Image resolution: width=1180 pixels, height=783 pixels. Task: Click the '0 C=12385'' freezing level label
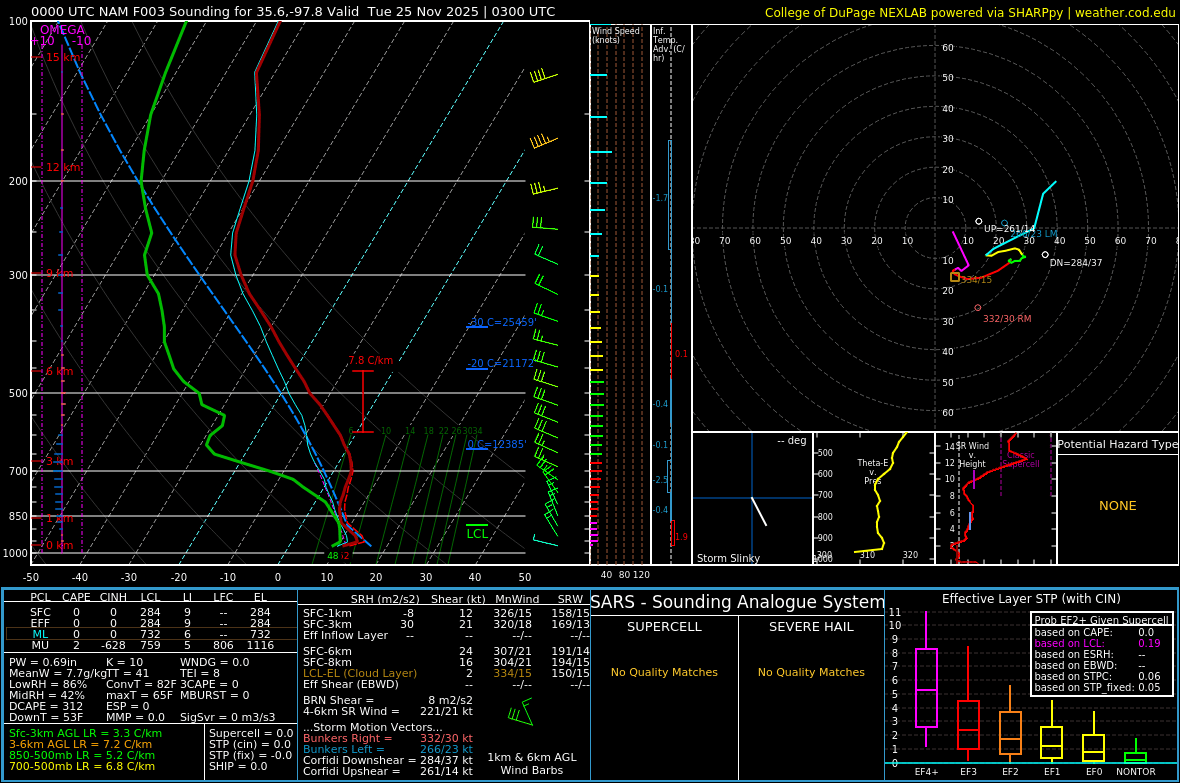(497, 444)
